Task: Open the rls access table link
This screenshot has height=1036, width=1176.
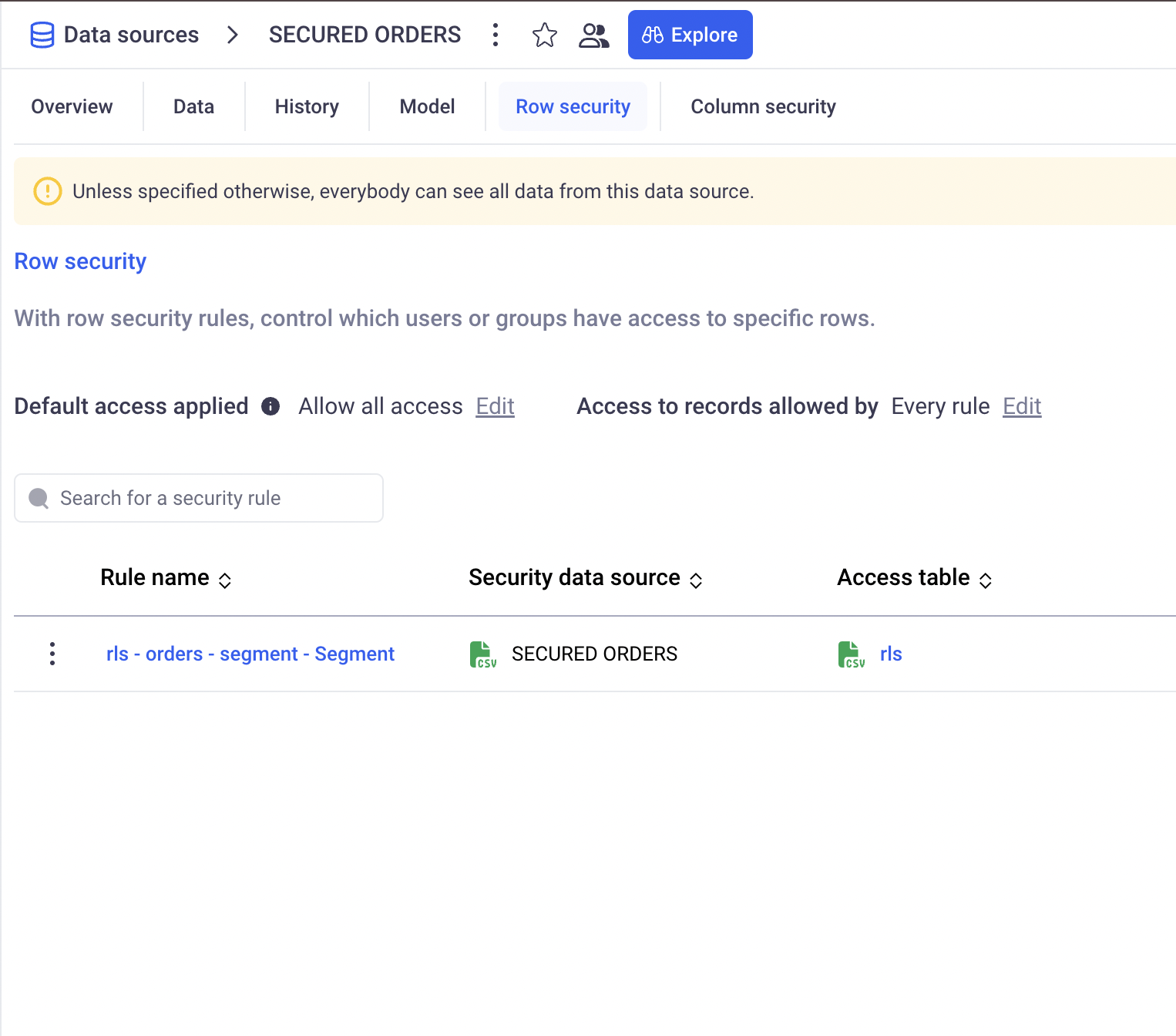Action: (x=891, y=654)
